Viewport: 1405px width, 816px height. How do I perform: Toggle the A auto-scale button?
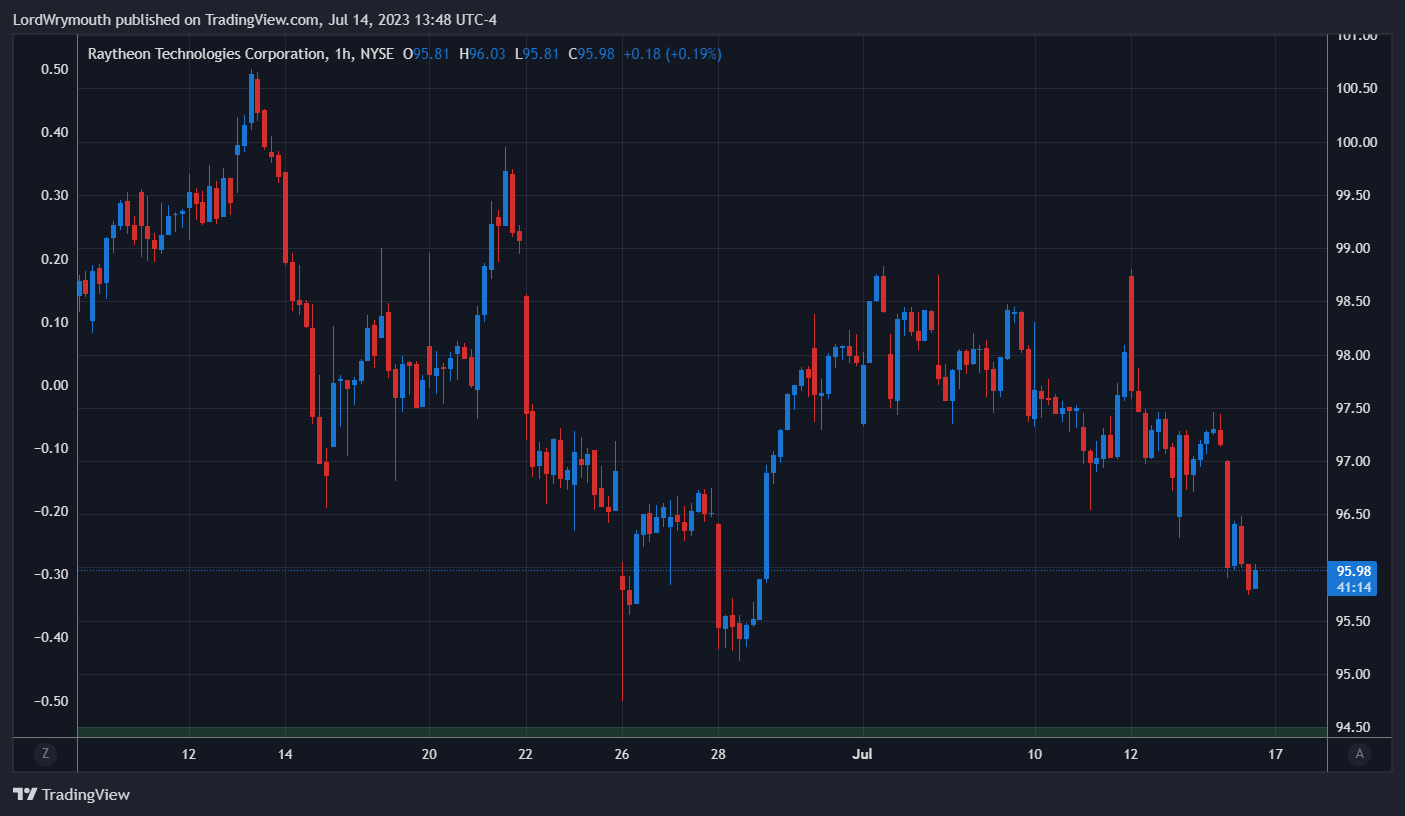point(1359,754)
